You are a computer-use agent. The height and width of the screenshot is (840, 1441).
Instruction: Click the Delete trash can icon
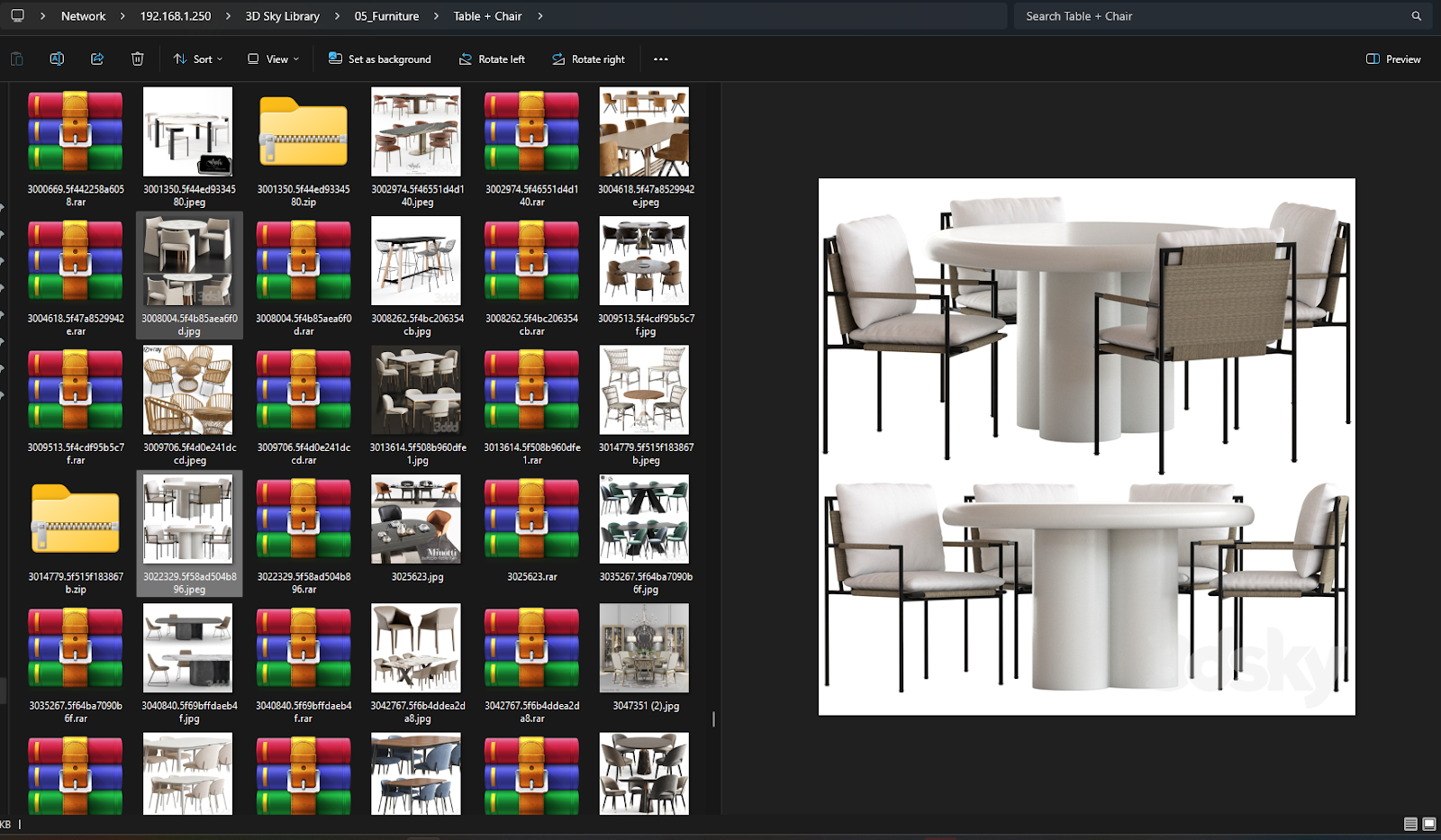point(137,59)
